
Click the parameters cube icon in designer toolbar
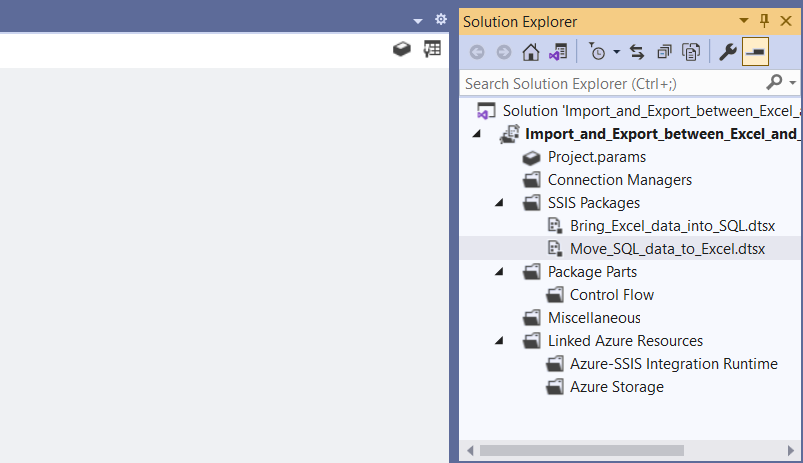[x=402, y=49]
